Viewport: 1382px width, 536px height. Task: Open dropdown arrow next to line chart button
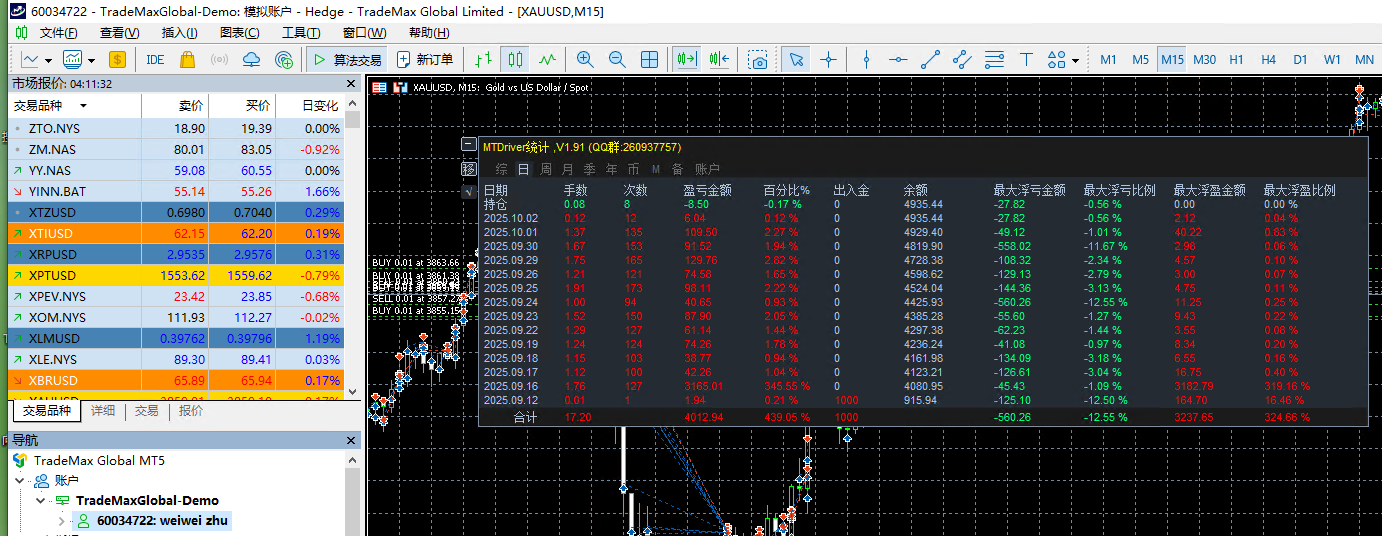click(x=48, y=60)
